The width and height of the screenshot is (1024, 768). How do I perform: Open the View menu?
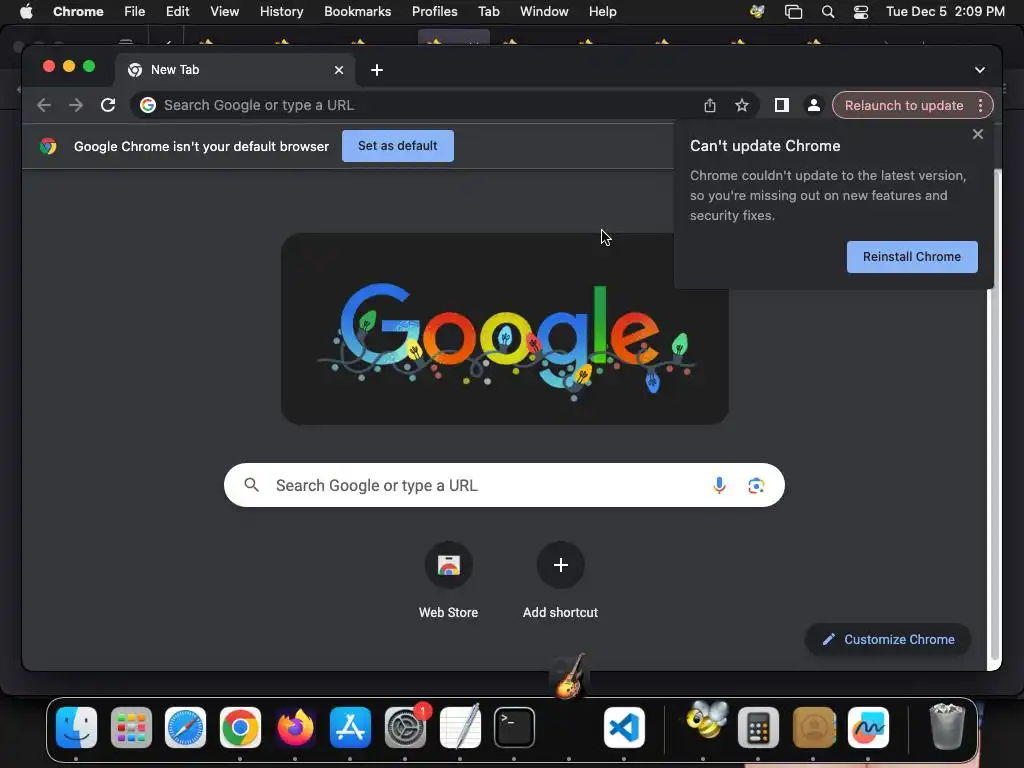pyautogui.click(x=224, y=11)
